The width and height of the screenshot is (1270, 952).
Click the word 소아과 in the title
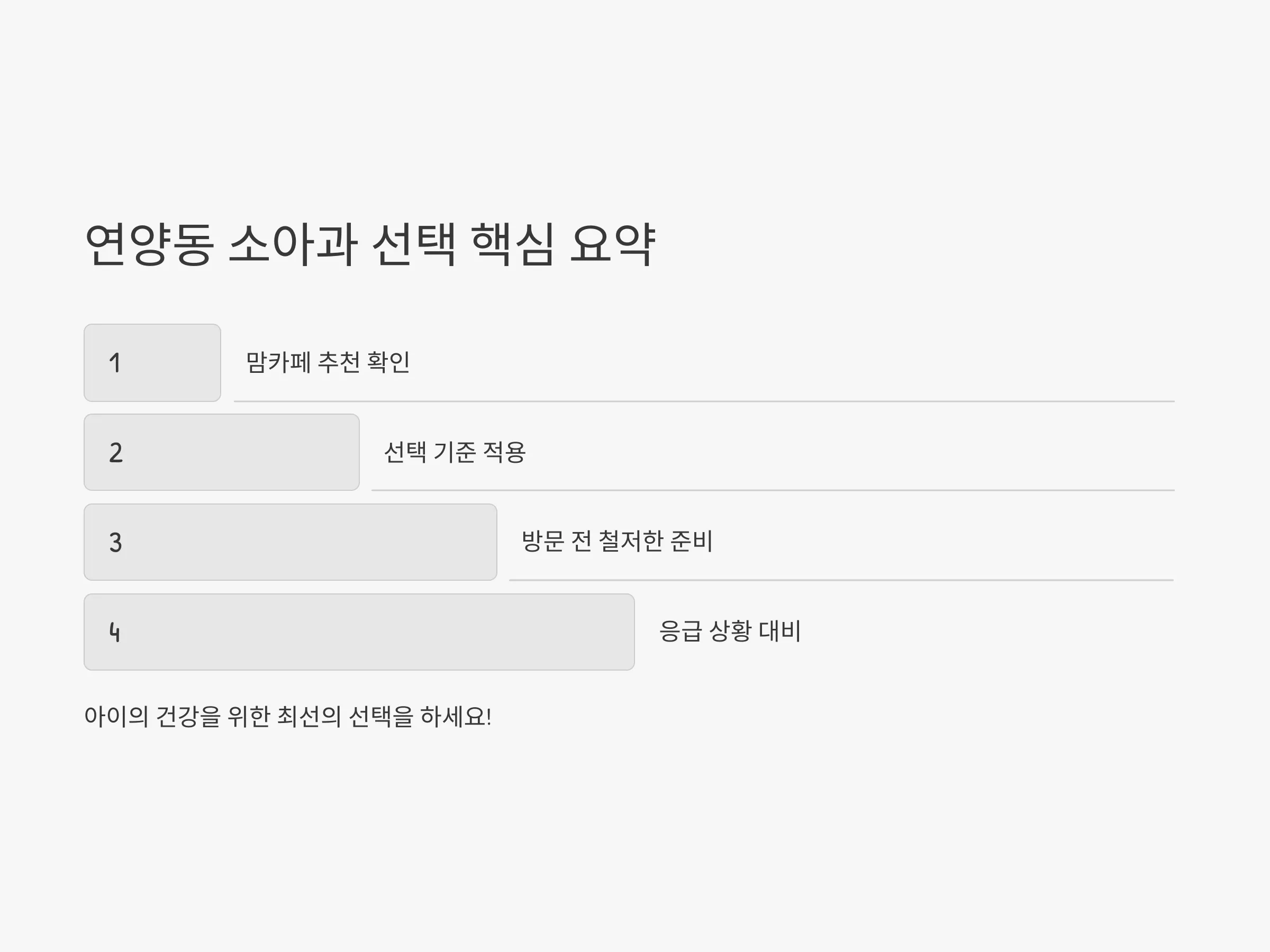pos(293,244)
